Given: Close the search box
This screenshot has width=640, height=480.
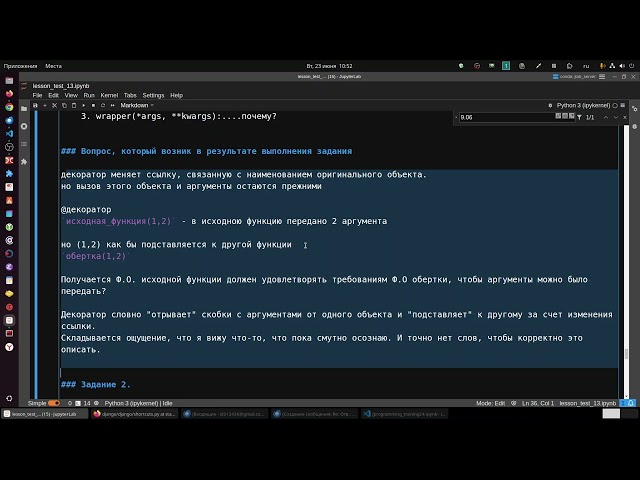Looking at the screenshot, I should 625,117.
